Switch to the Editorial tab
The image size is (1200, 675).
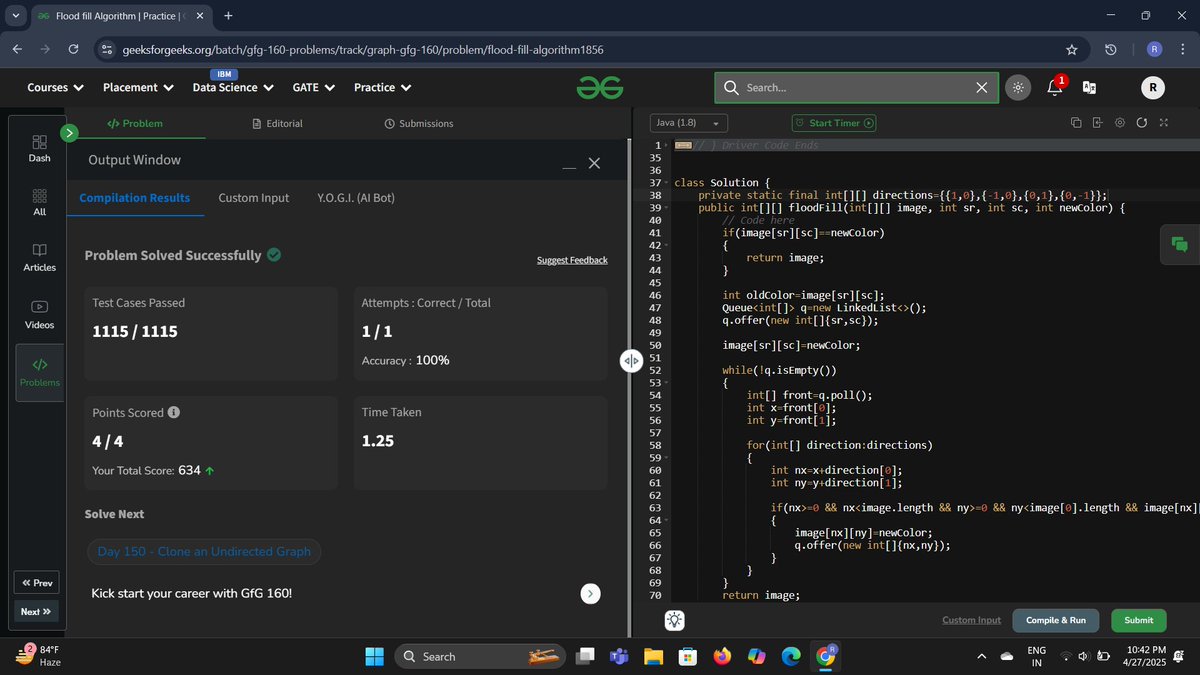[x=278, y=123]
